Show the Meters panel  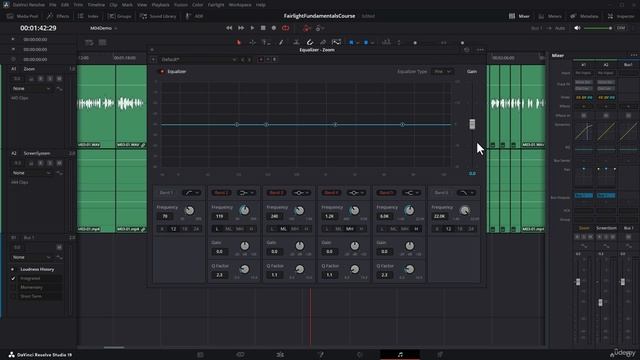click(x=550, y=16)
